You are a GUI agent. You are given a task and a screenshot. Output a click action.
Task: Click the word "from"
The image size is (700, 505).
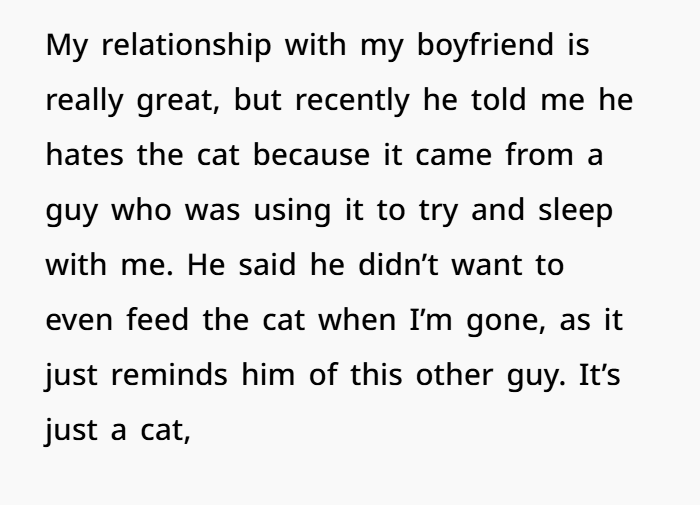pos(539,154)
